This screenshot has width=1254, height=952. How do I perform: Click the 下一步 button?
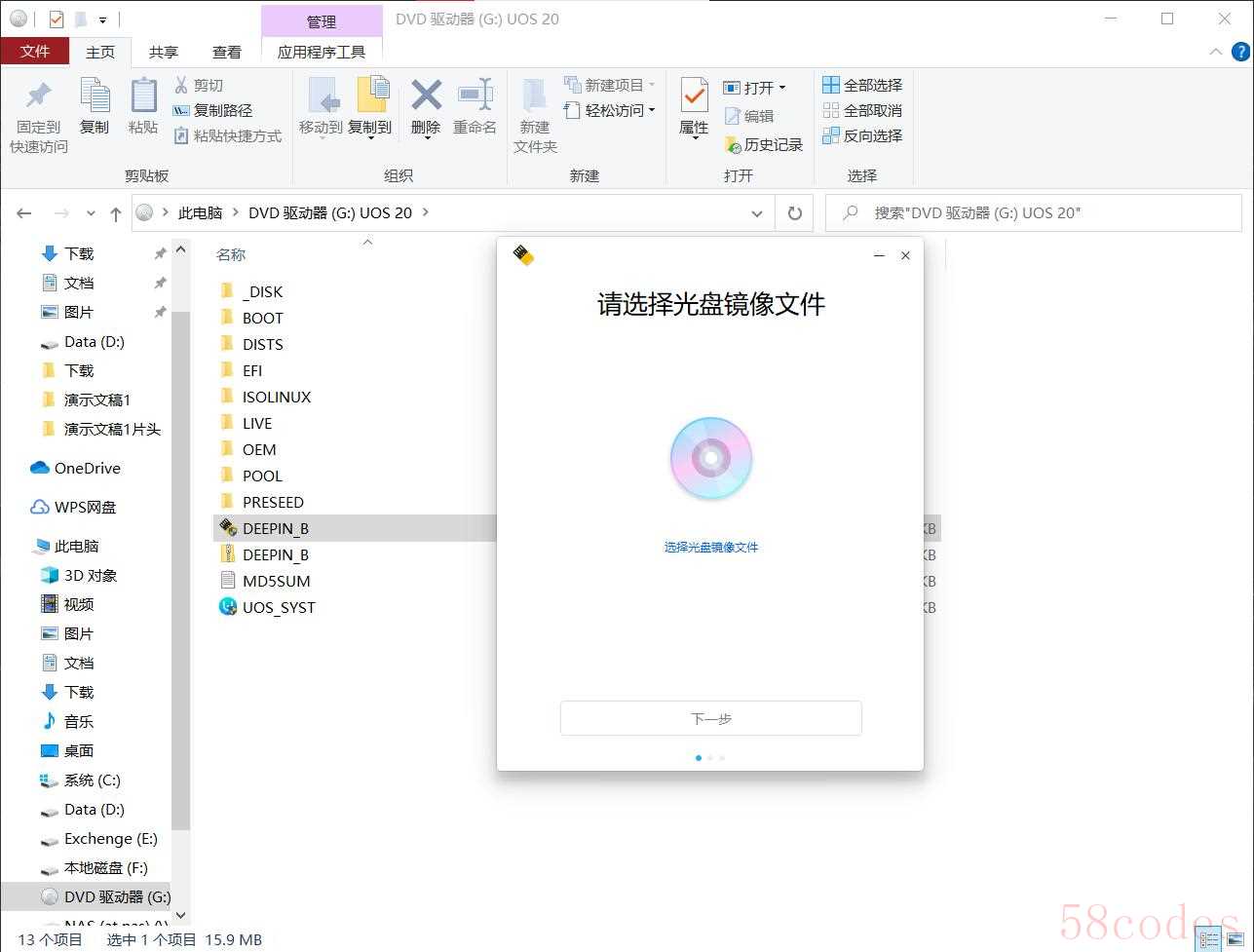tap(711, 718)
